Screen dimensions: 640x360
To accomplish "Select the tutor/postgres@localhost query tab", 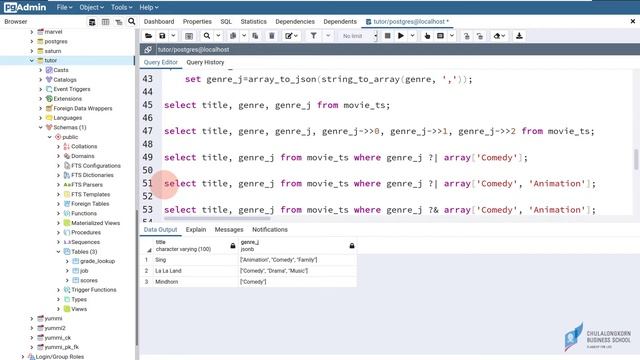I will tap(408, 22).
